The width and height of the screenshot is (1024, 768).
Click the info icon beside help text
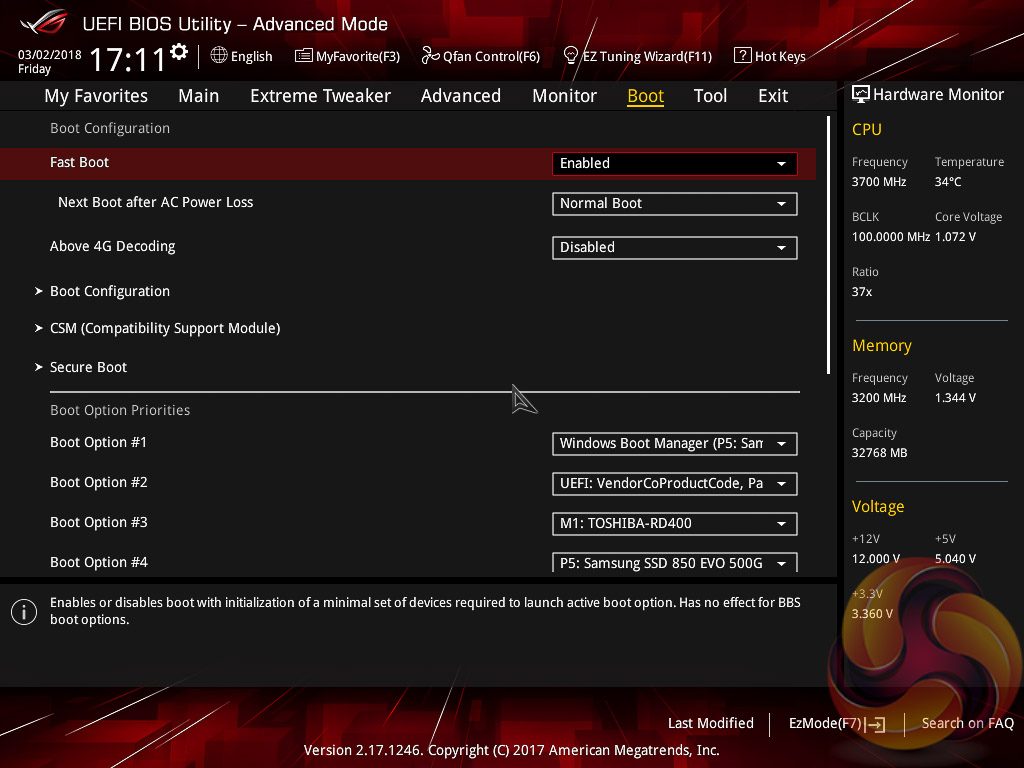(x=23, y=612)
